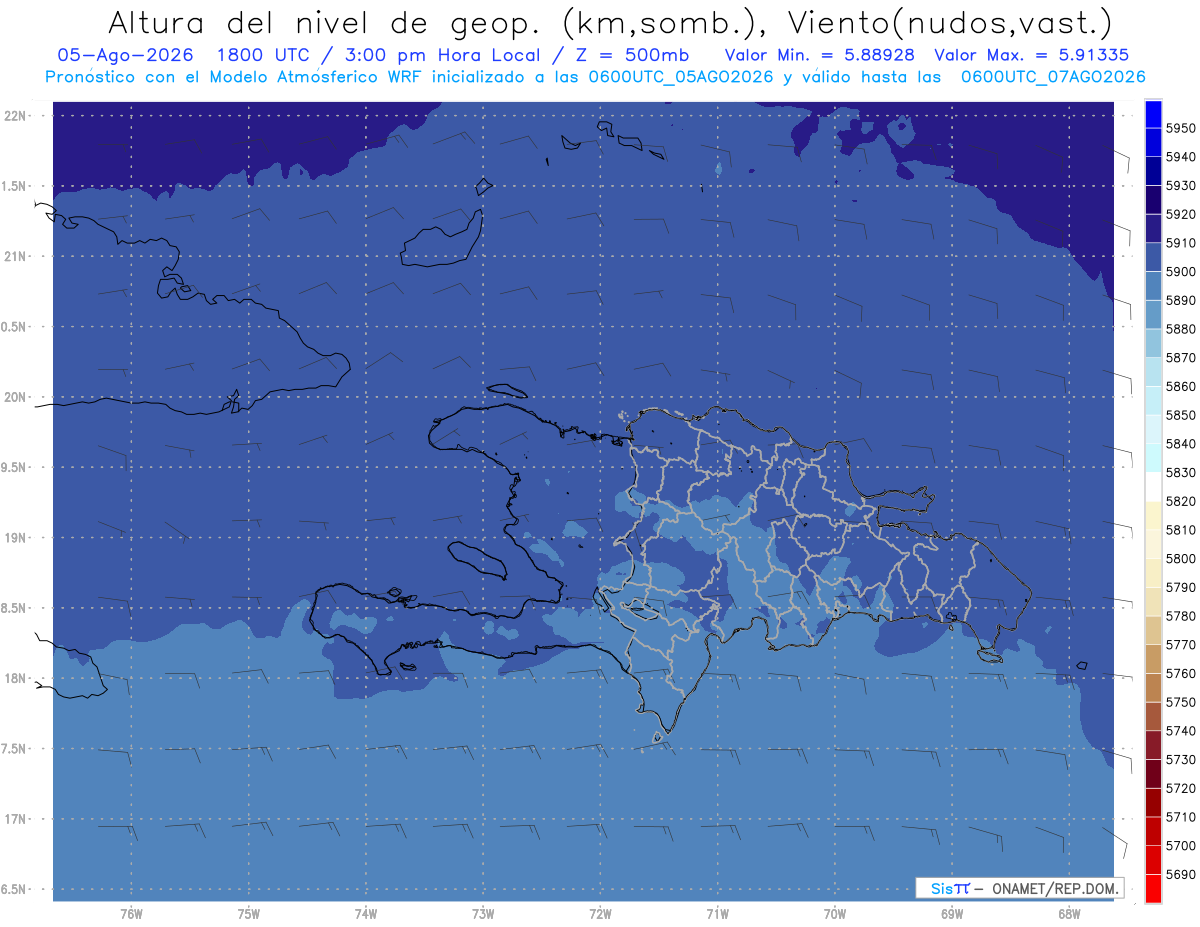Click the '5730' color bar label

pos(1181,760)
